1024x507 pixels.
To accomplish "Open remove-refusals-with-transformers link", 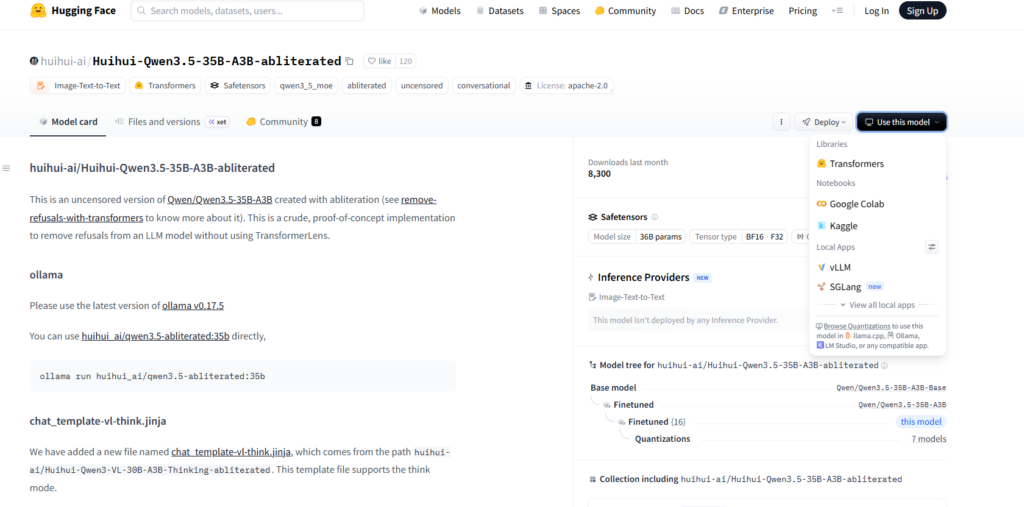I will 86,218.
